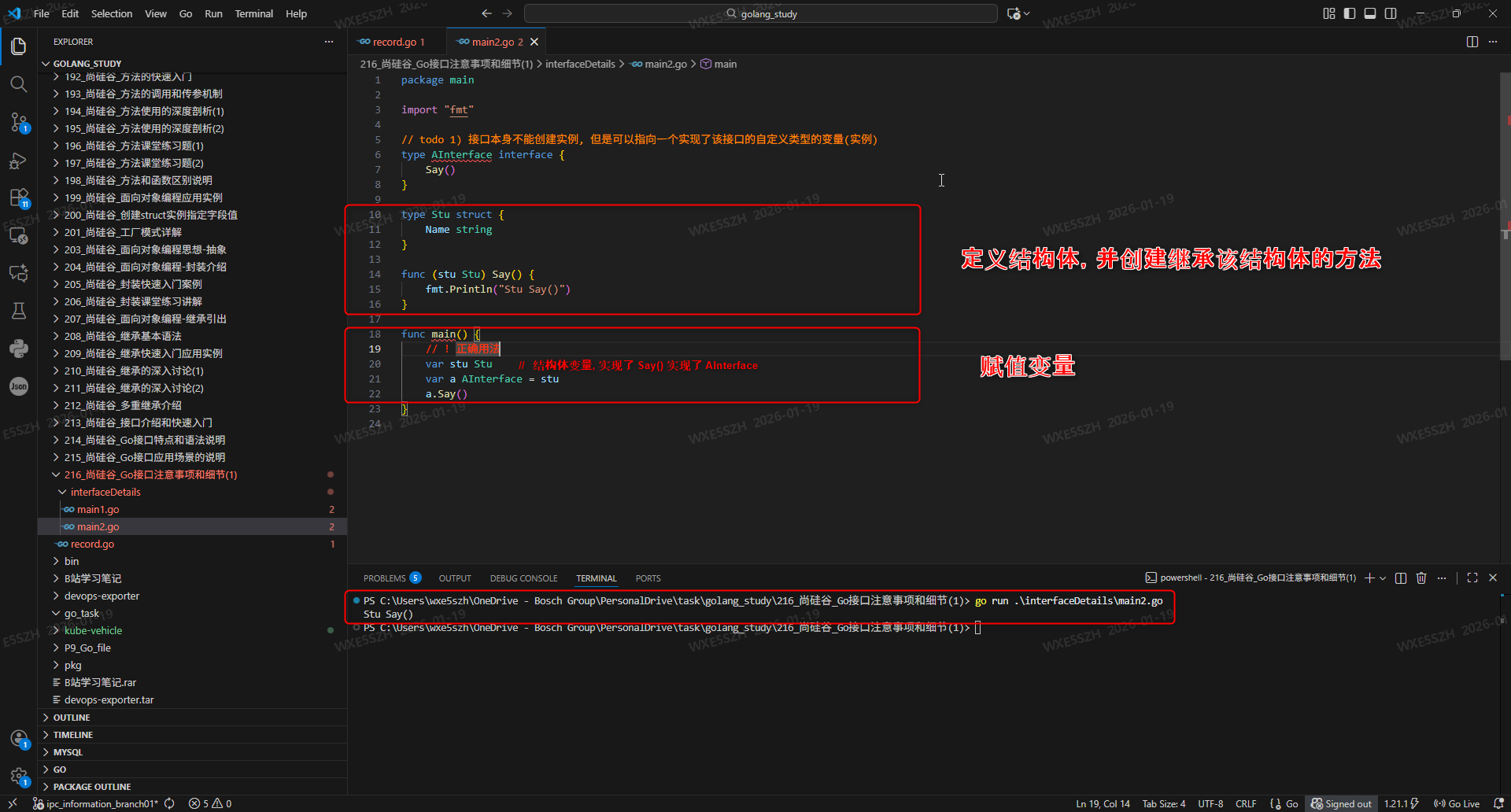Screen dimensions: 1511x812
Task: Open the Python activity bar view
Action: [19, 349]
